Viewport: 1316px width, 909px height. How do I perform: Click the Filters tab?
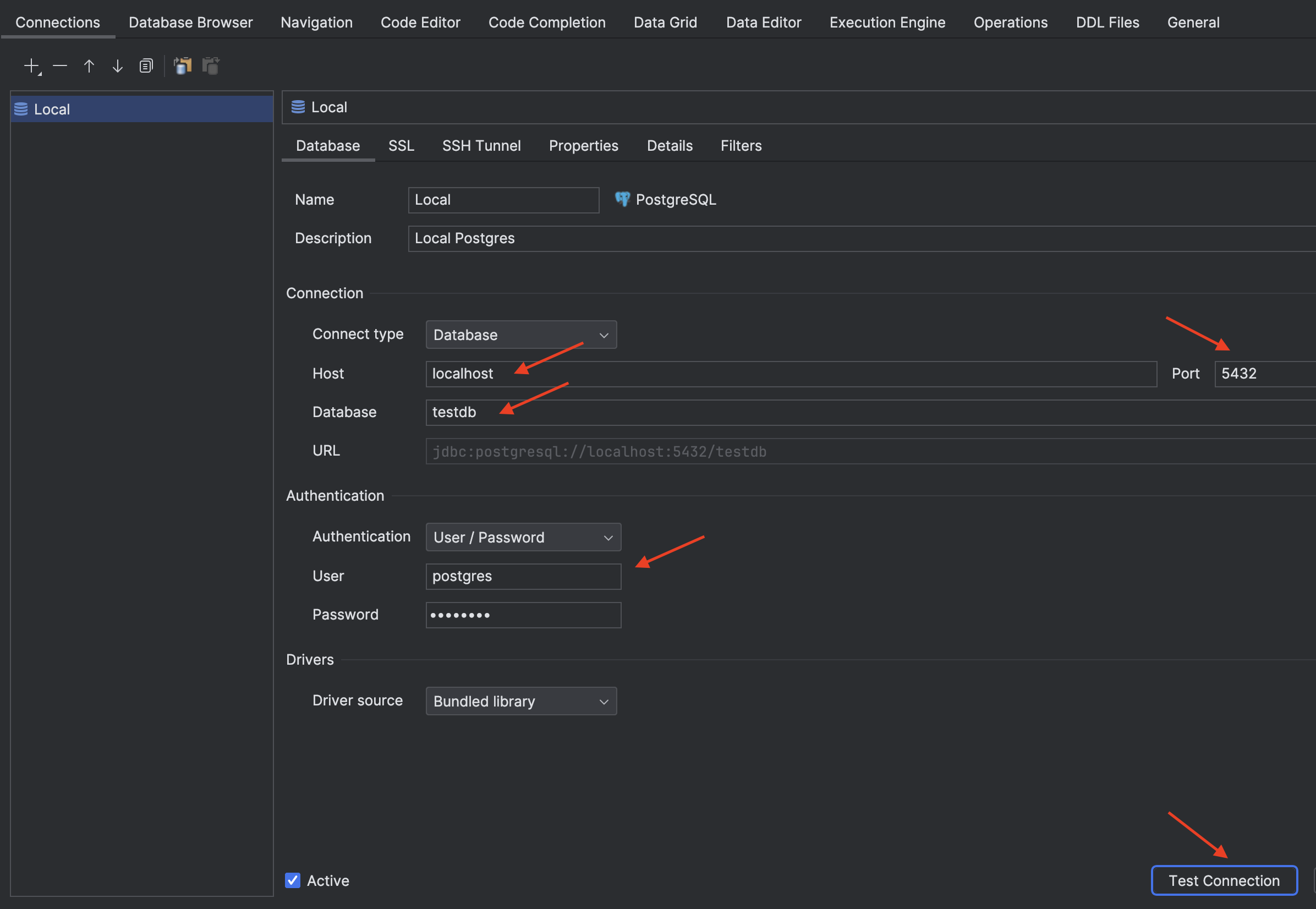pos(741,144)
